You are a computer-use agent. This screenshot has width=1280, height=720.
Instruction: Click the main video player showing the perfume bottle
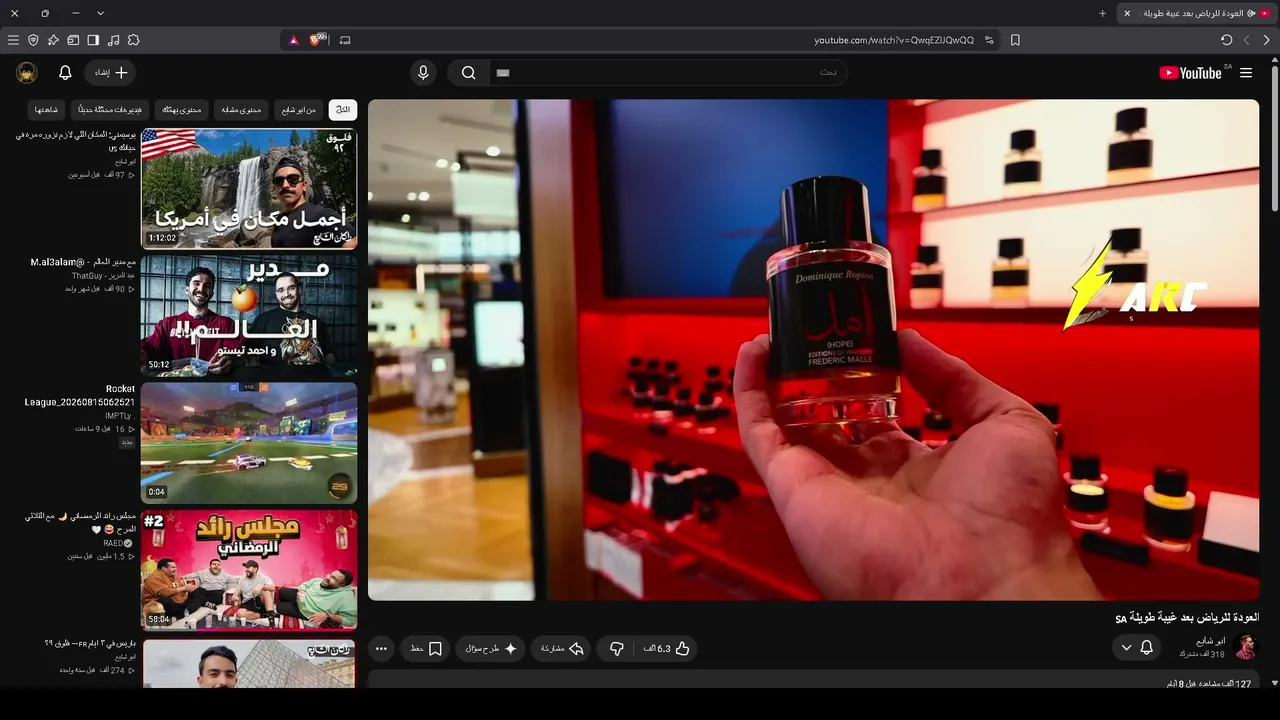pyautogui.click(x=813, y=349)
